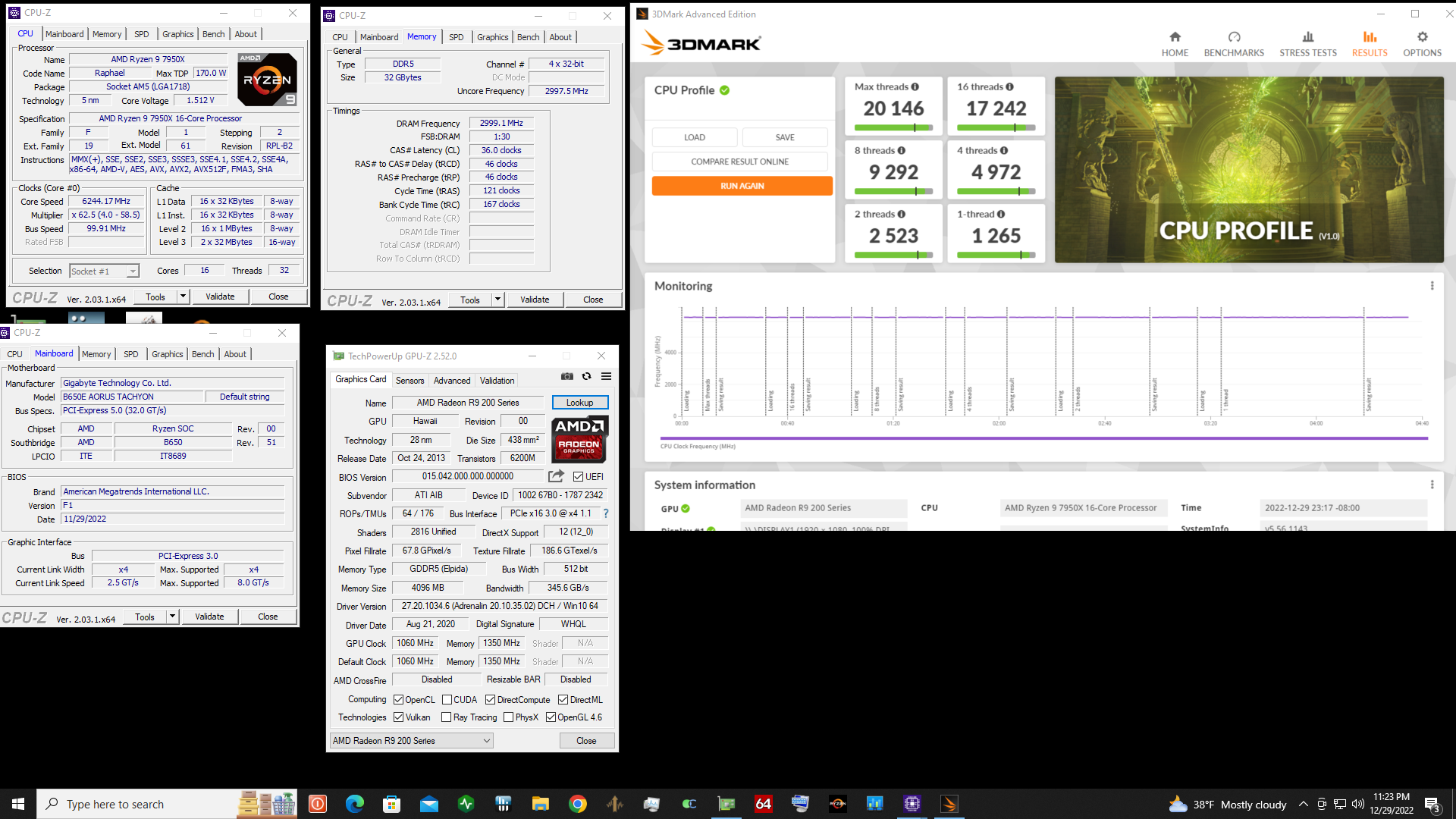The width and height of the screenshot is (1456, 819).
Task: Switch to Validation tab in GPU-Z
Action: coord(497,381)
